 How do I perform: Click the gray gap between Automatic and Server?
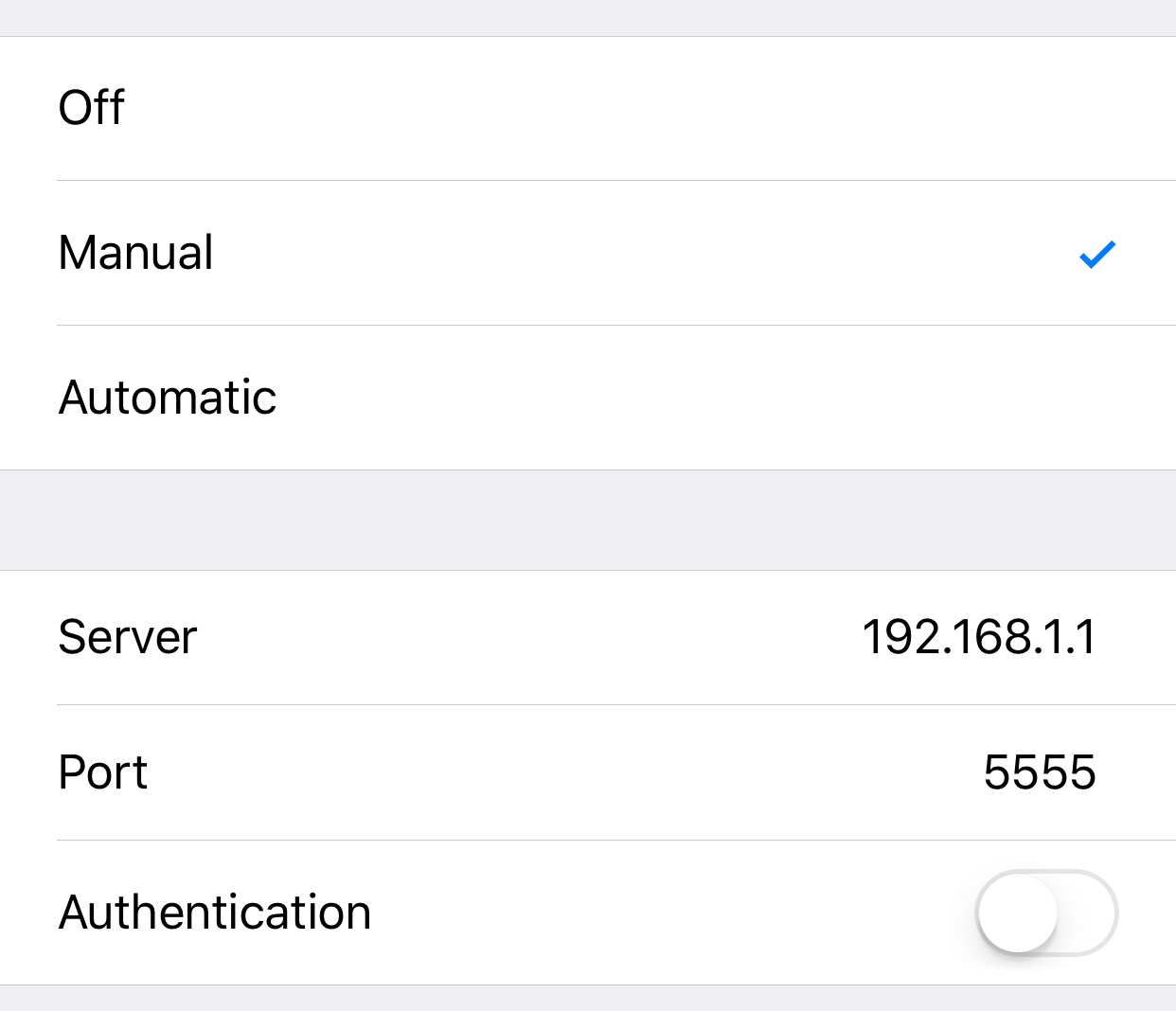[x=587, y=520]
